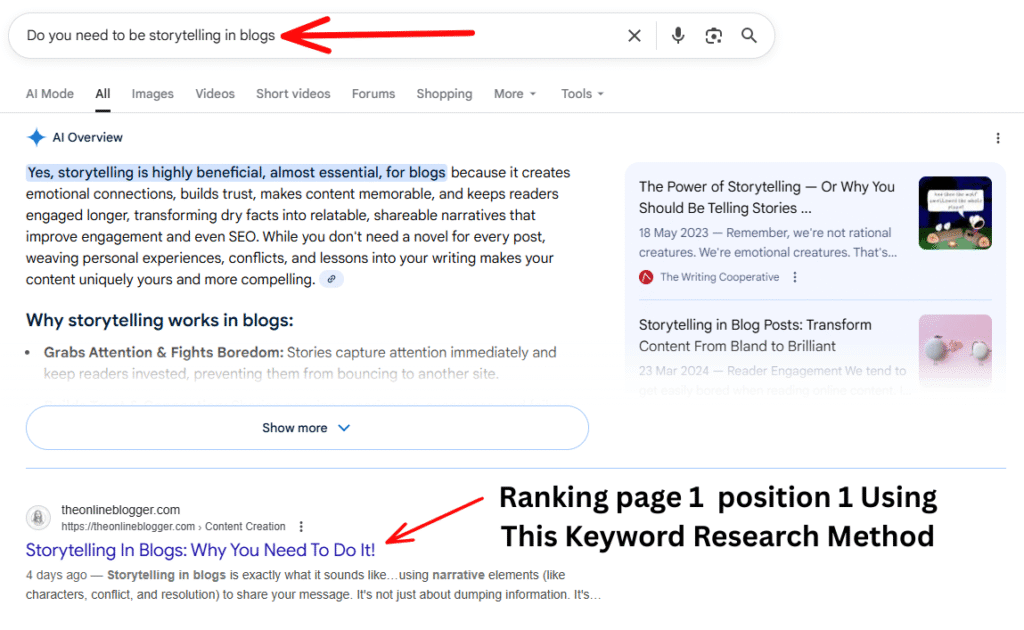Open the share icon after the AI summary
The width and height of the screenshot is (1024, 630).
[331, 278]
